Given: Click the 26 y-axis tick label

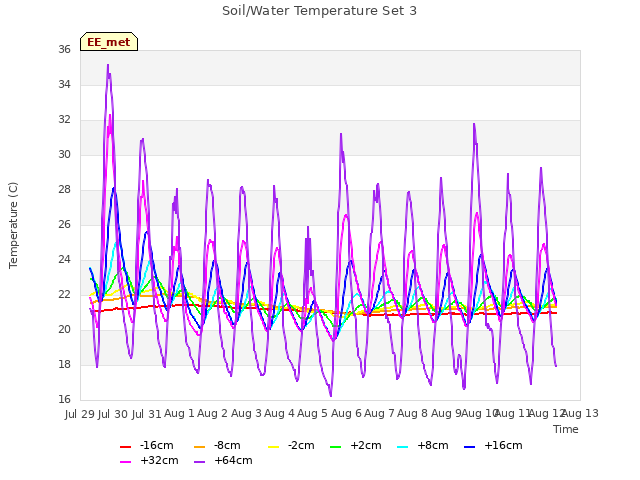Looking at the screenshot, I should click(x=64, y=224).
